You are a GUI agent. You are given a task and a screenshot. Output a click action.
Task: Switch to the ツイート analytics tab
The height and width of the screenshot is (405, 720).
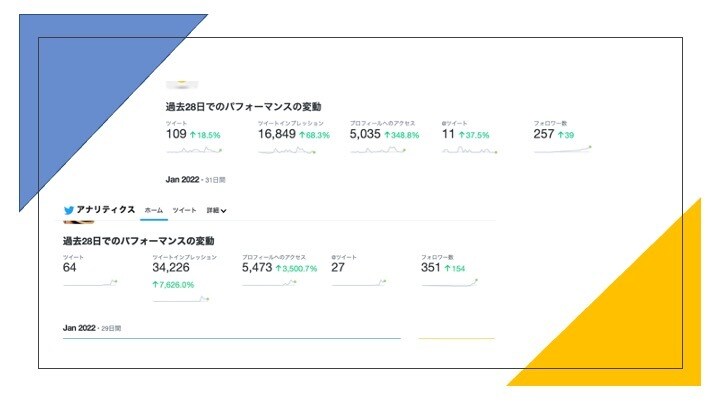pos(184,210)
